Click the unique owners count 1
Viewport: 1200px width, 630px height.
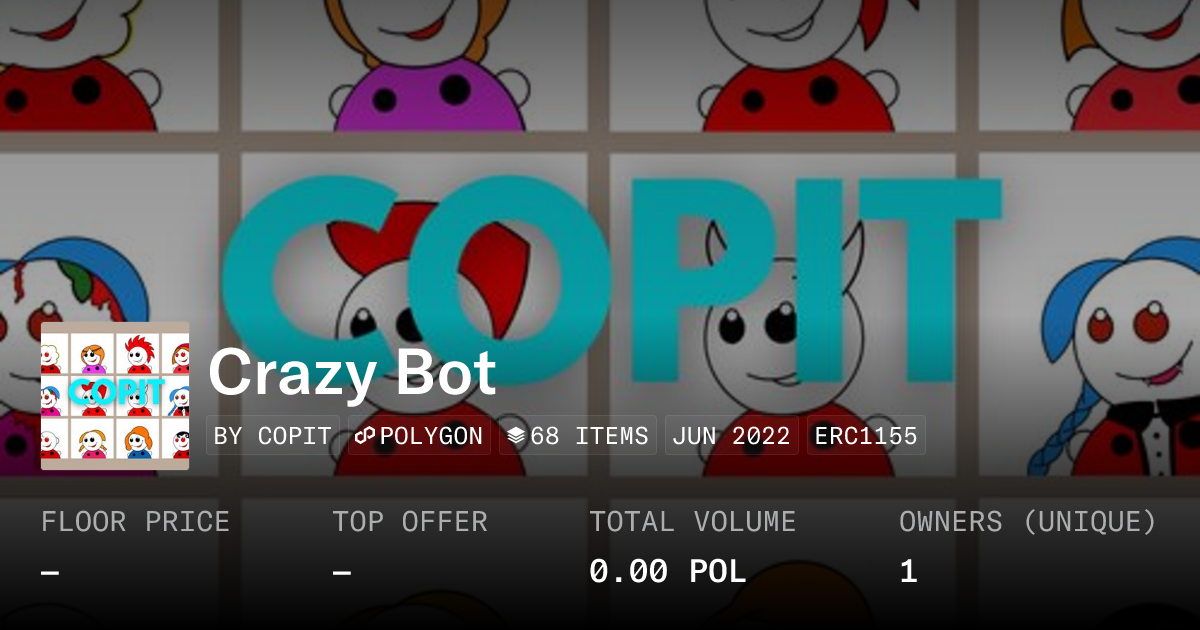pos(908,572)
